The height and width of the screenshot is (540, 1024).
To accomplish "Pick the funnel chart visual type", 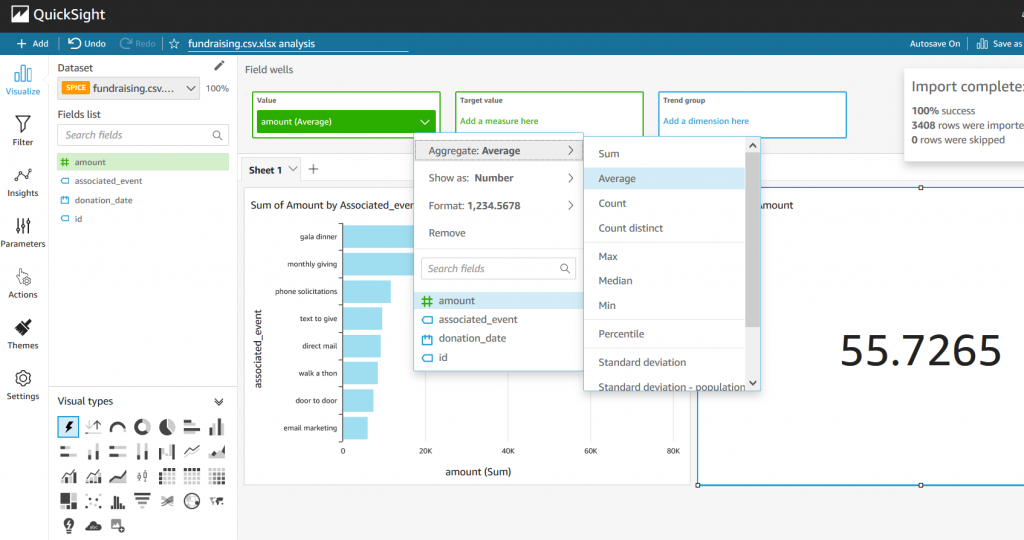I will (x=142, y=501).
